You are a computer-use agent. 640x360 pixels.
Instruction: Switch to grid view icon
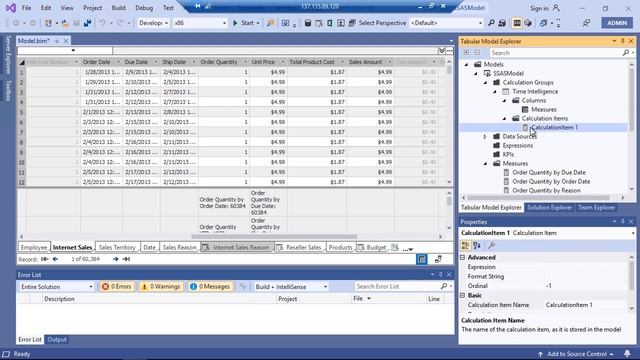422,259
